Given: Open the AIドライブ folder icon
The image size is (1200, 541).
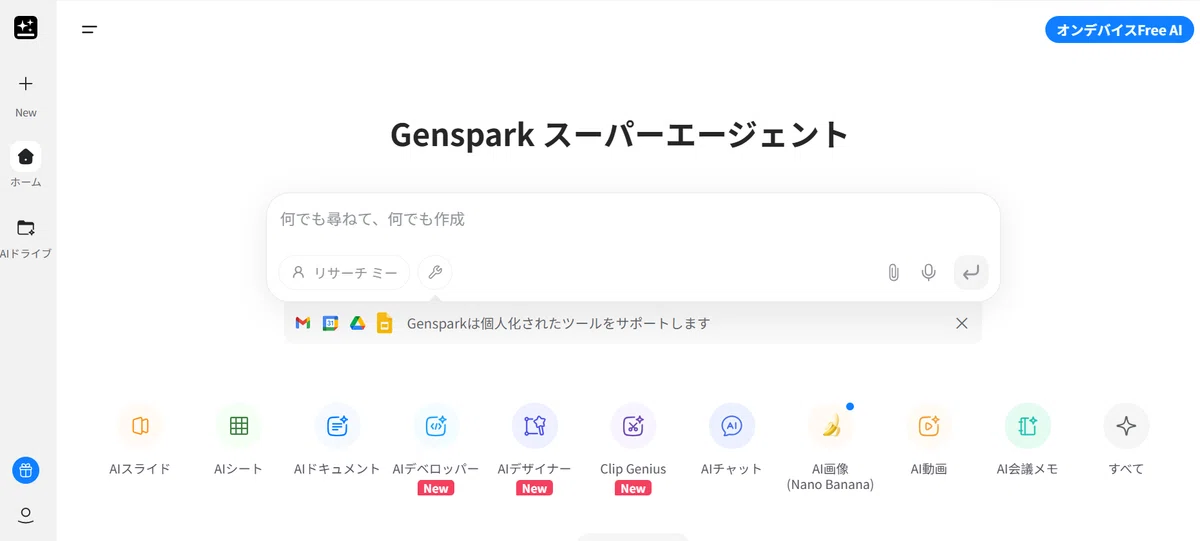Looking at the screenshot, I should pos(26,228).
